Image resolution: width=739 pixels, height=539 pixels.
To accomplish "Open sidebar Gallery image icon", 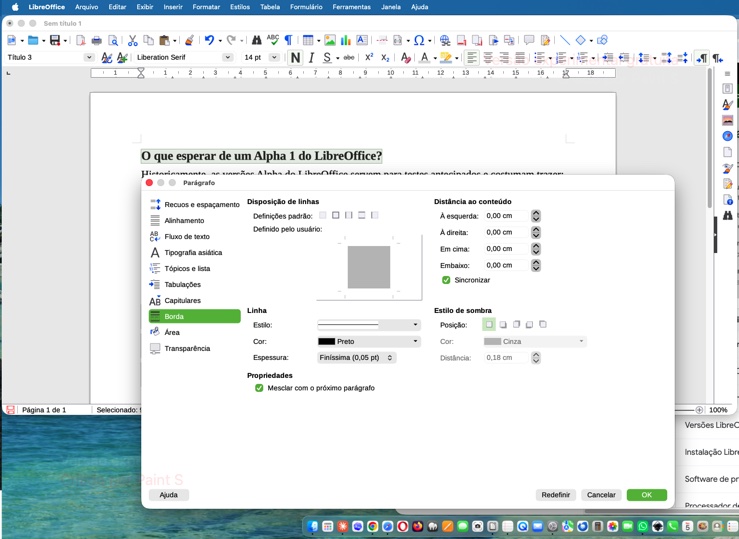I will coord(727,120).
